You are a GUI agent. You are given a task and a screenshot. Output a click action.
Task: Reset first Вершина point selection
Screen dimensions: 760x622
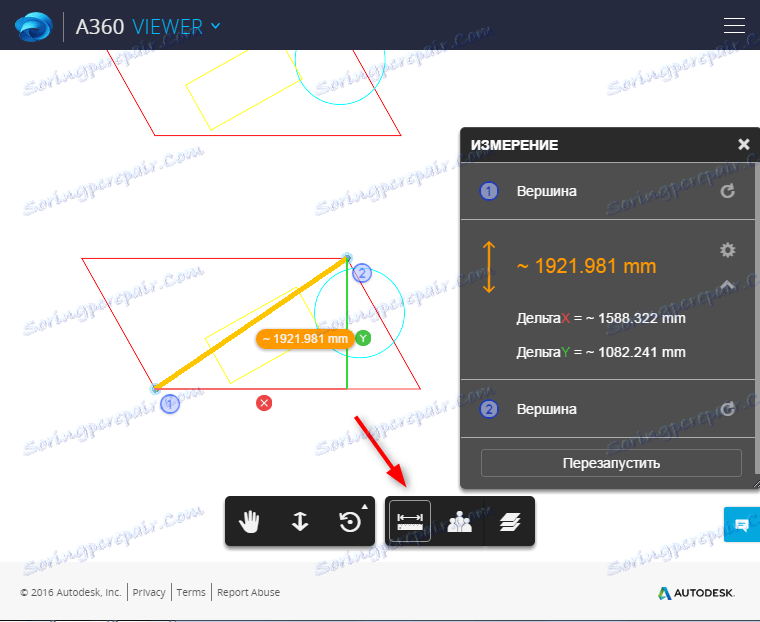click(728, 191)
